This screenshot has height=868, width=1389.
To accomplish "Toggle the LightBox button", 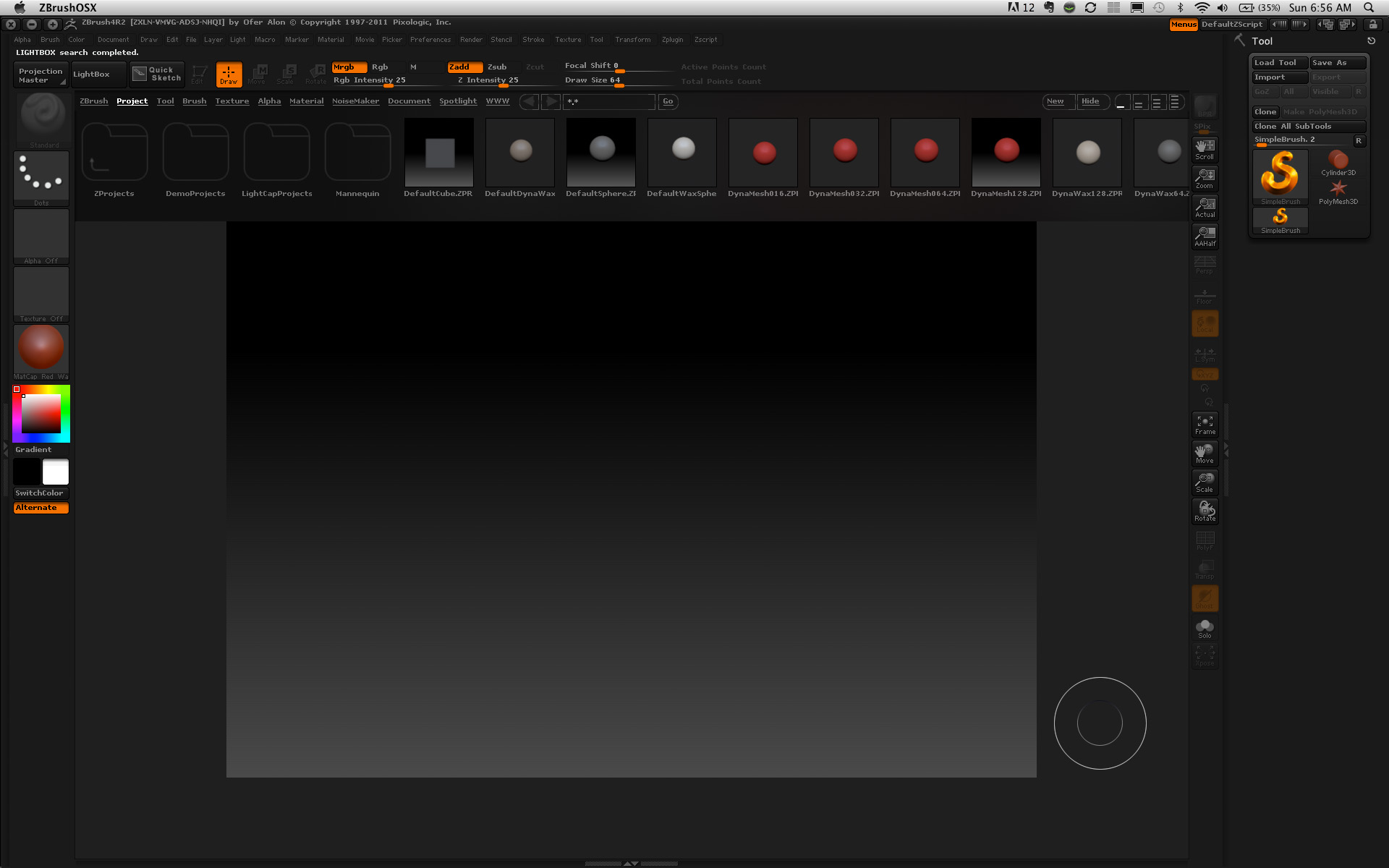I will (100, 74).
